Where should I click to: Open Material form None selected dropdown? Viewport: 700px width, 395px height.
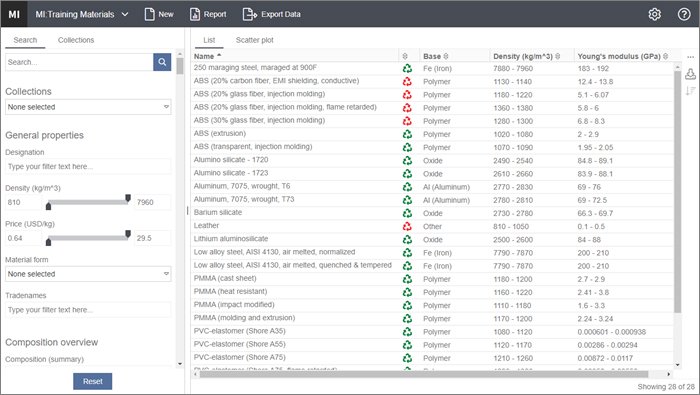tap(88, 274)
